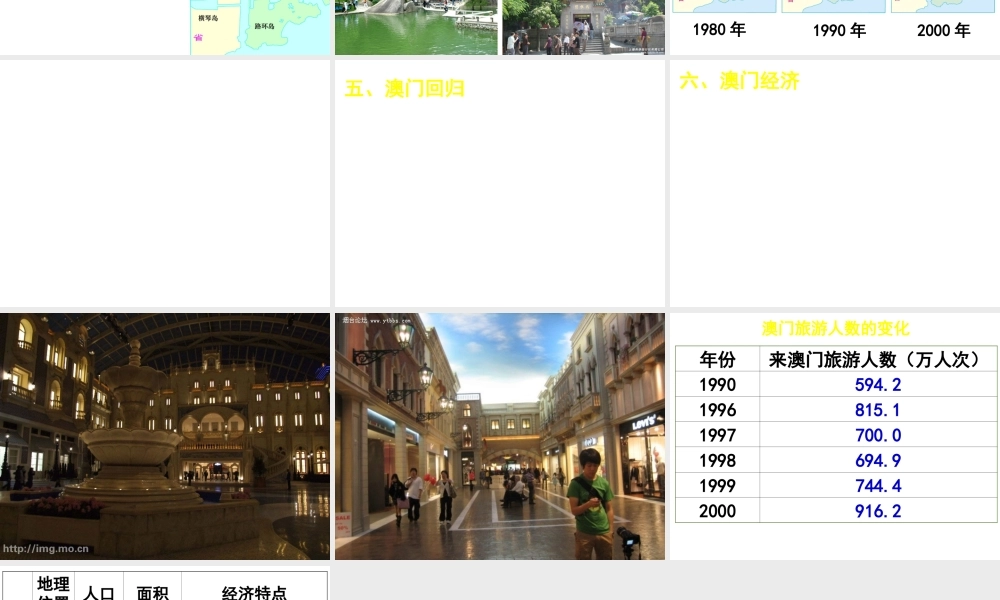Image resolution: width=1000 pixels, height=600 pixels.
Task: Click the 1980 年 map caption
Action: click(719, 29)
